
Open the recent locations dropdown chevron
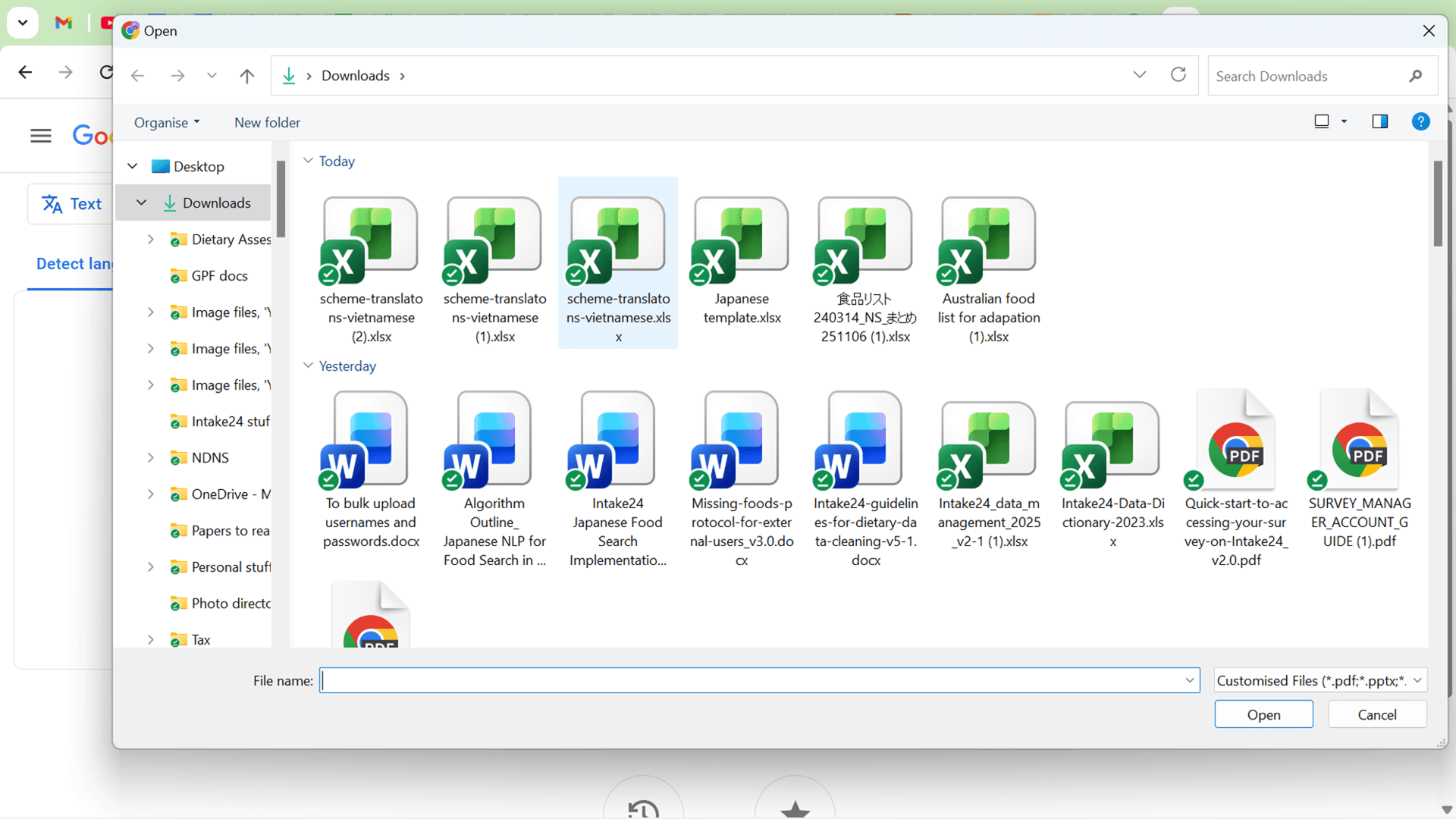[212, 76]
